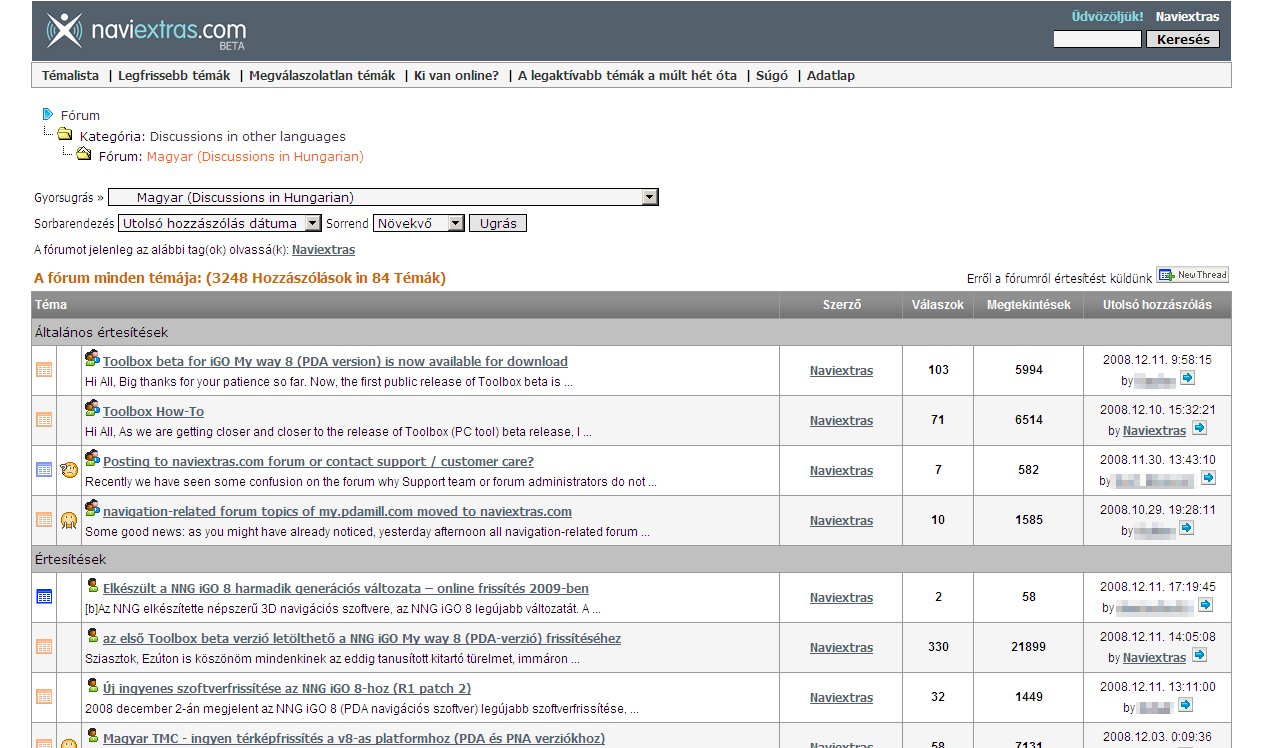Open Ki van online? menu item
The width and height of the screenshot is (1264, 748).
pos(456,75)
